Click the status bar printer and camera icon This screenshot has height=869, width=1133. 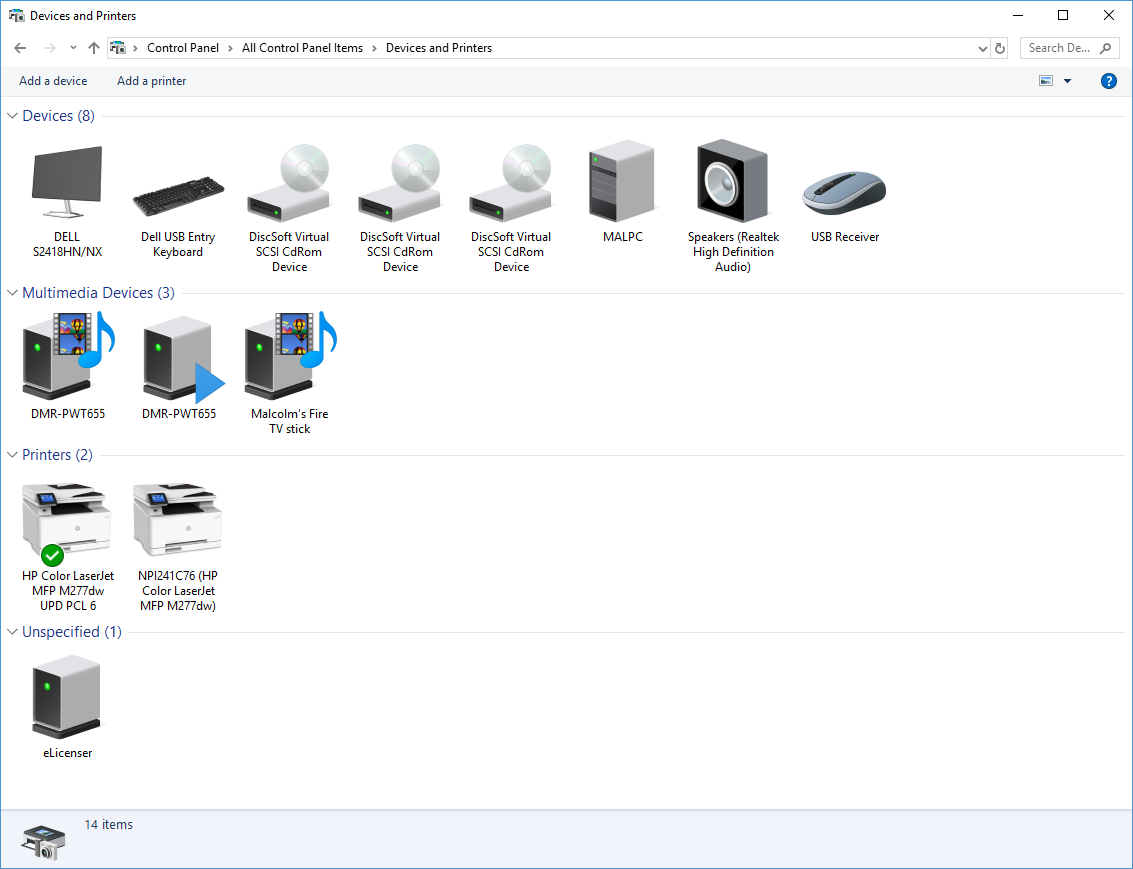tap(43, 842)
